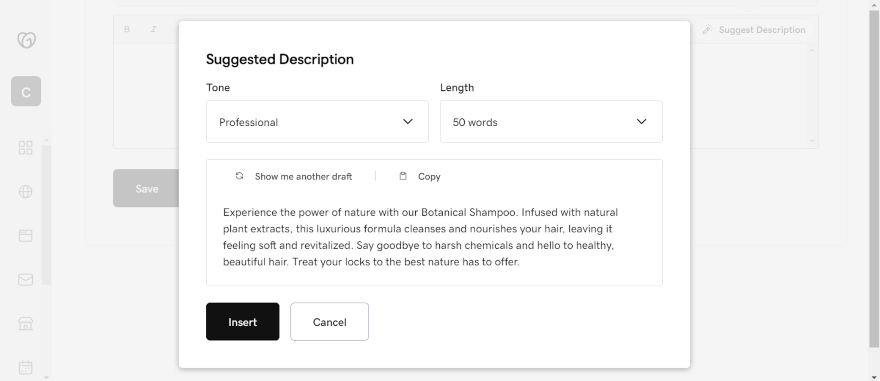Cancel the Suggested Description dialog
Image resolution: width=880 pixels, height=381 pixels.
[329, 322]
